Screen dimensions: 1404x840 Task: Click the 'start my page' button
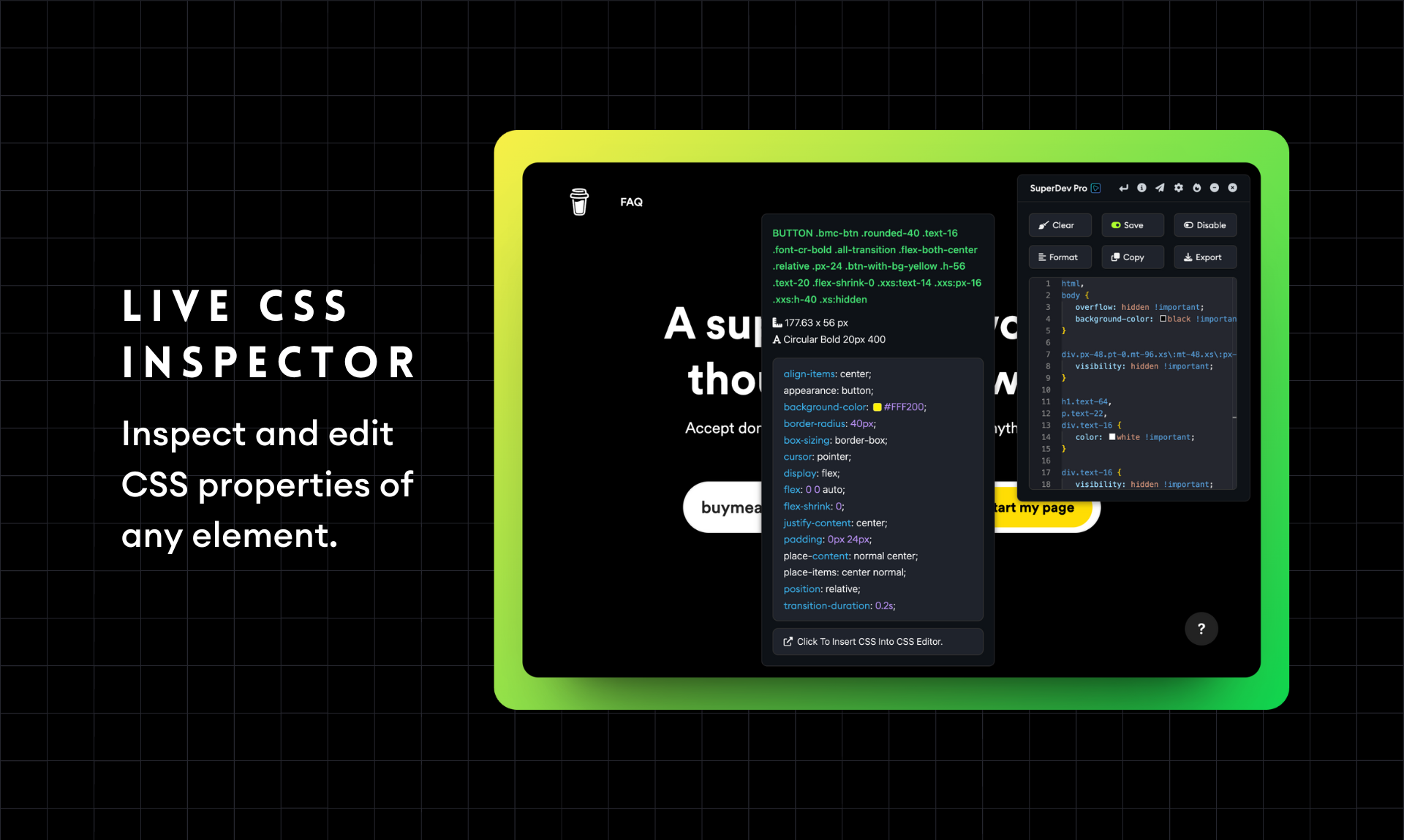1034,509
